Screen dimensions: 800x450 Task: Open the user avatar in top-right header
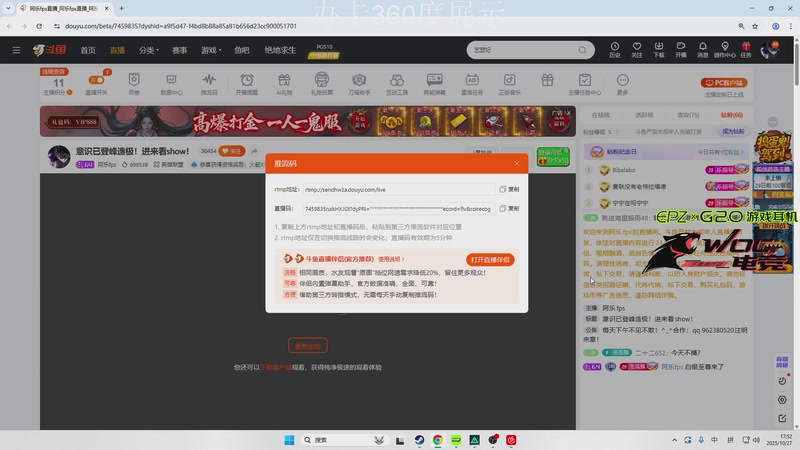[x=769, y=50]
